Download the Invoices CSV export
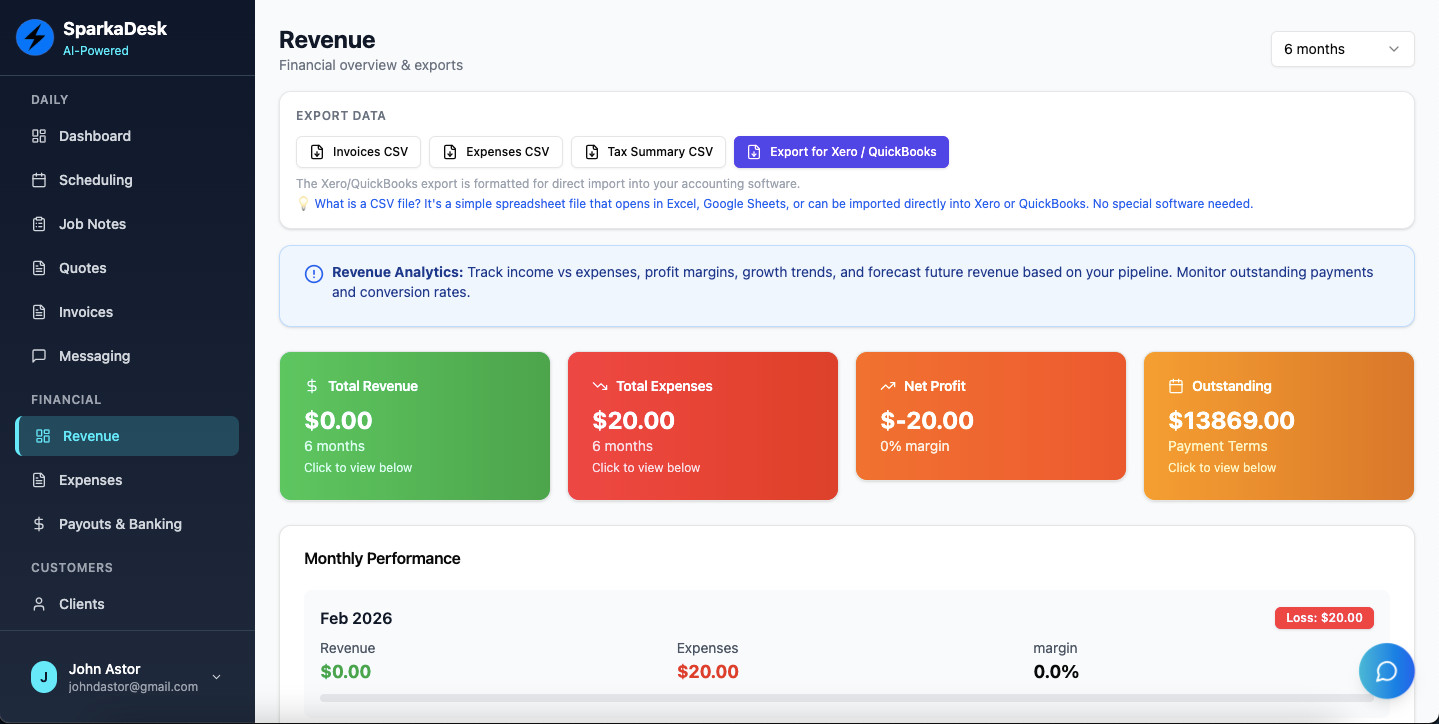The height and width of the screenshot is (724, 1439). click(358, 152)
